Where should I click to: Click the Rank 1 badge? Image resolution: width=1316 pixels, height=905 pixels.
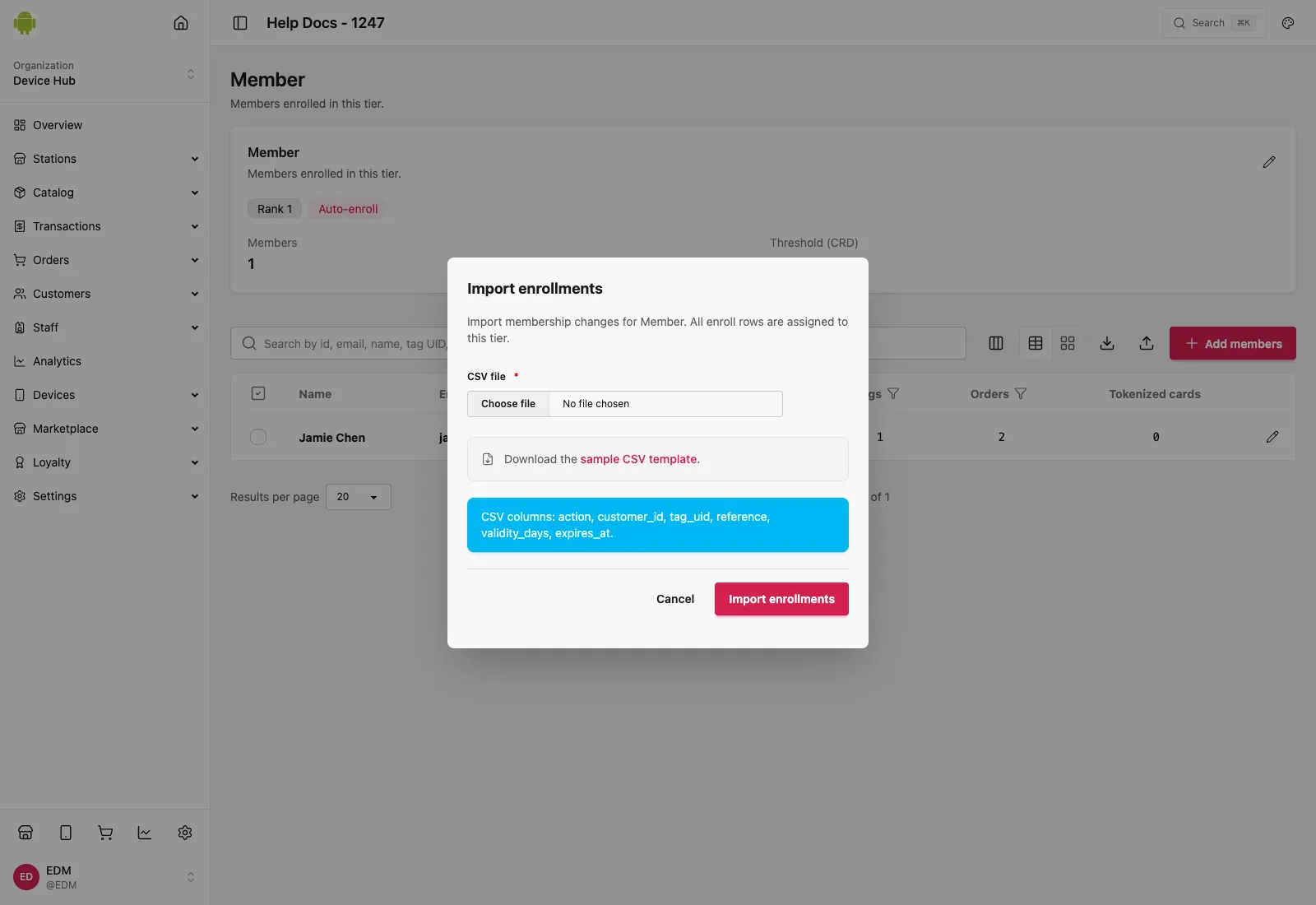pyautogui.click(x=275, y=209)
